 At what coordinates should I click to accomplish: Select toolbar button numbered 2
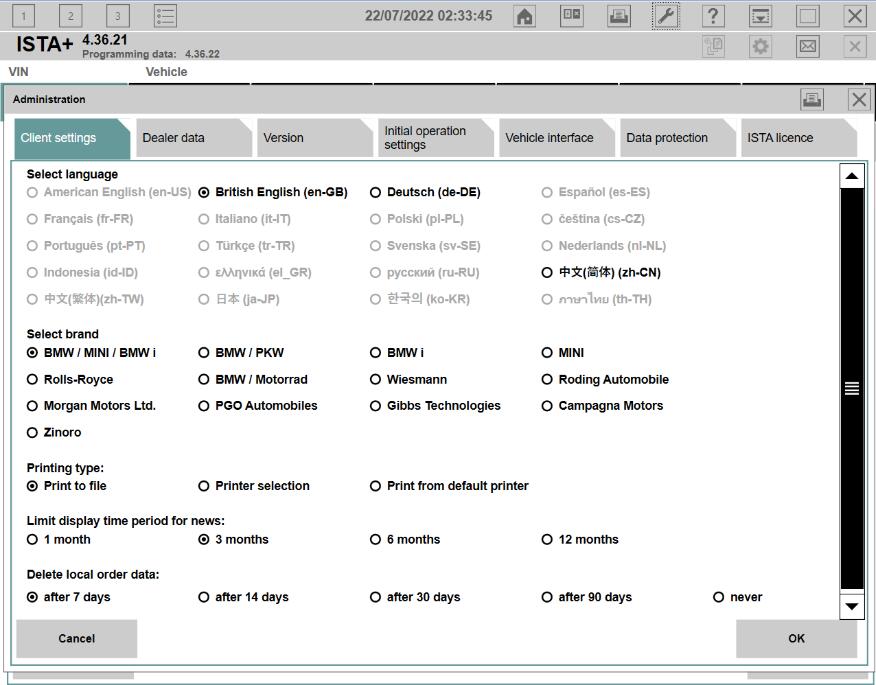pos(70,16)
